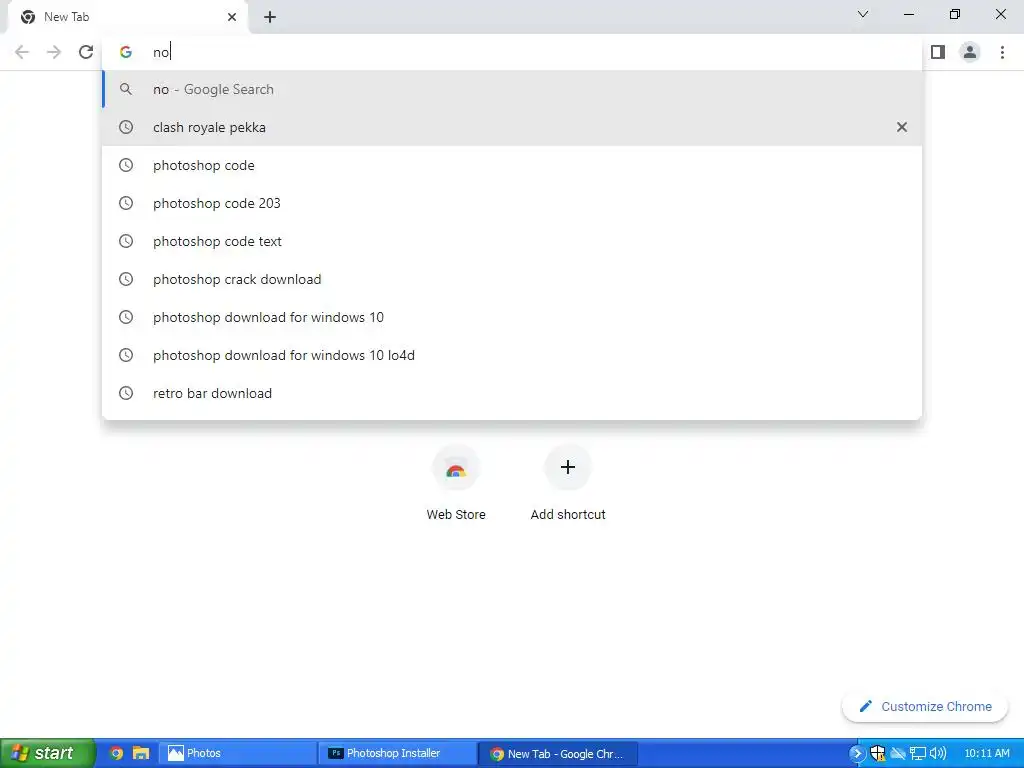1024x768 pixels.
Task: Go forward using the forward arrow
Action: point(54,52)
